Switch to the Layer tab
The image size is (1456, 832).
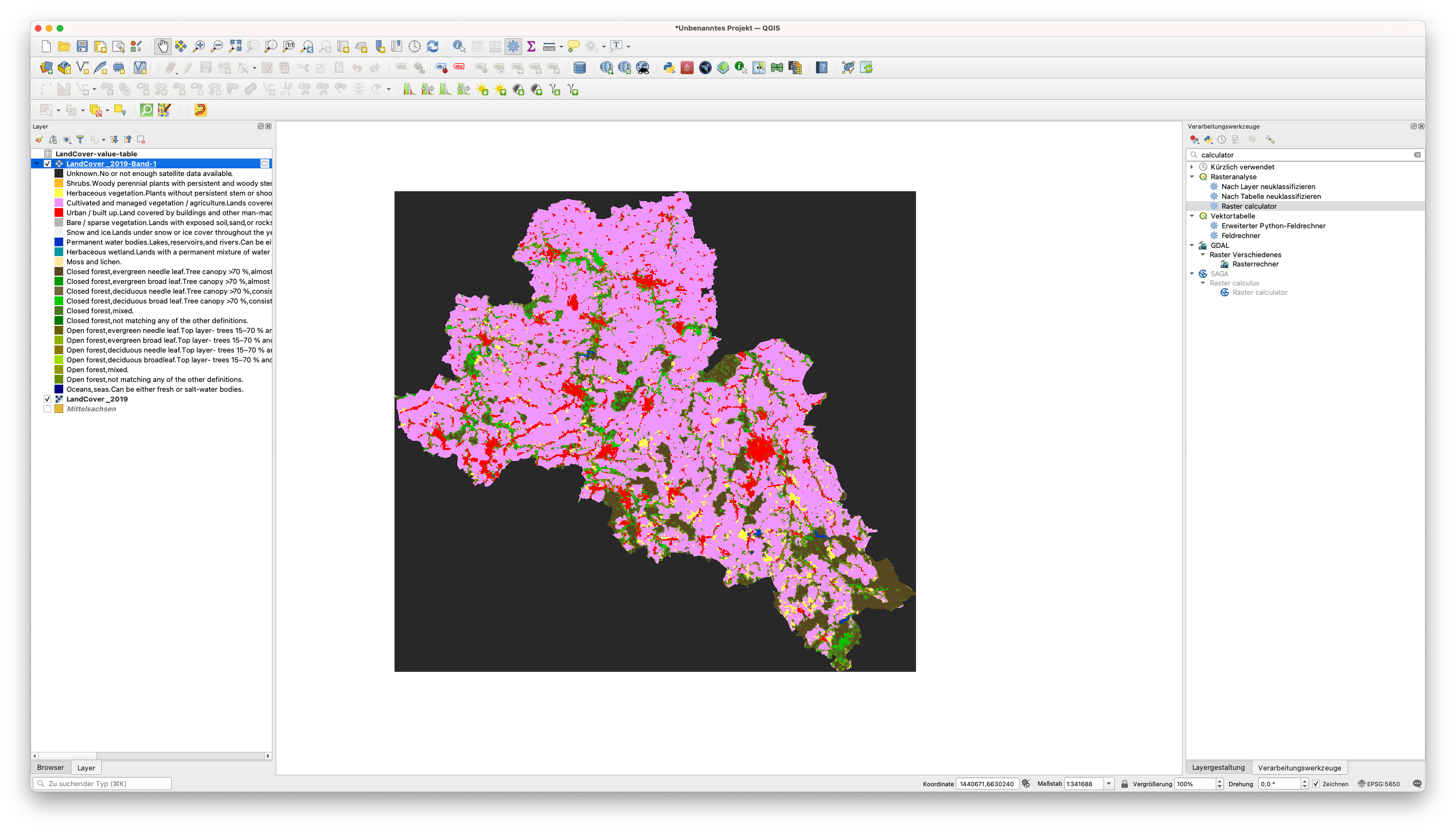(86, 768)
